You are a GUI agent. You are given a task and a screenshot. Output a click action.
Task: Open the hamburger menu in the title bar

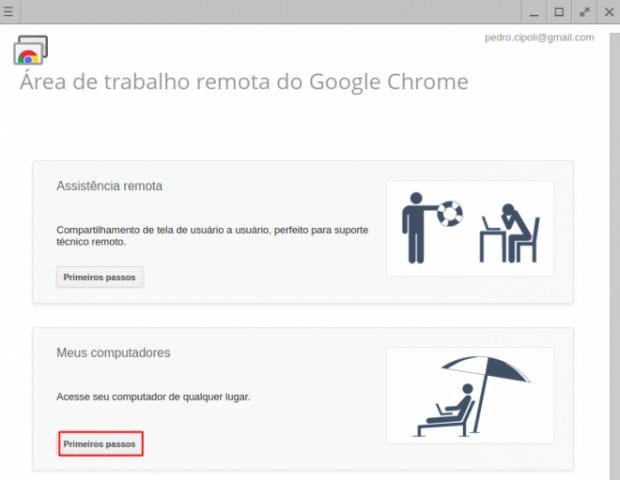[x=8, y=11]
